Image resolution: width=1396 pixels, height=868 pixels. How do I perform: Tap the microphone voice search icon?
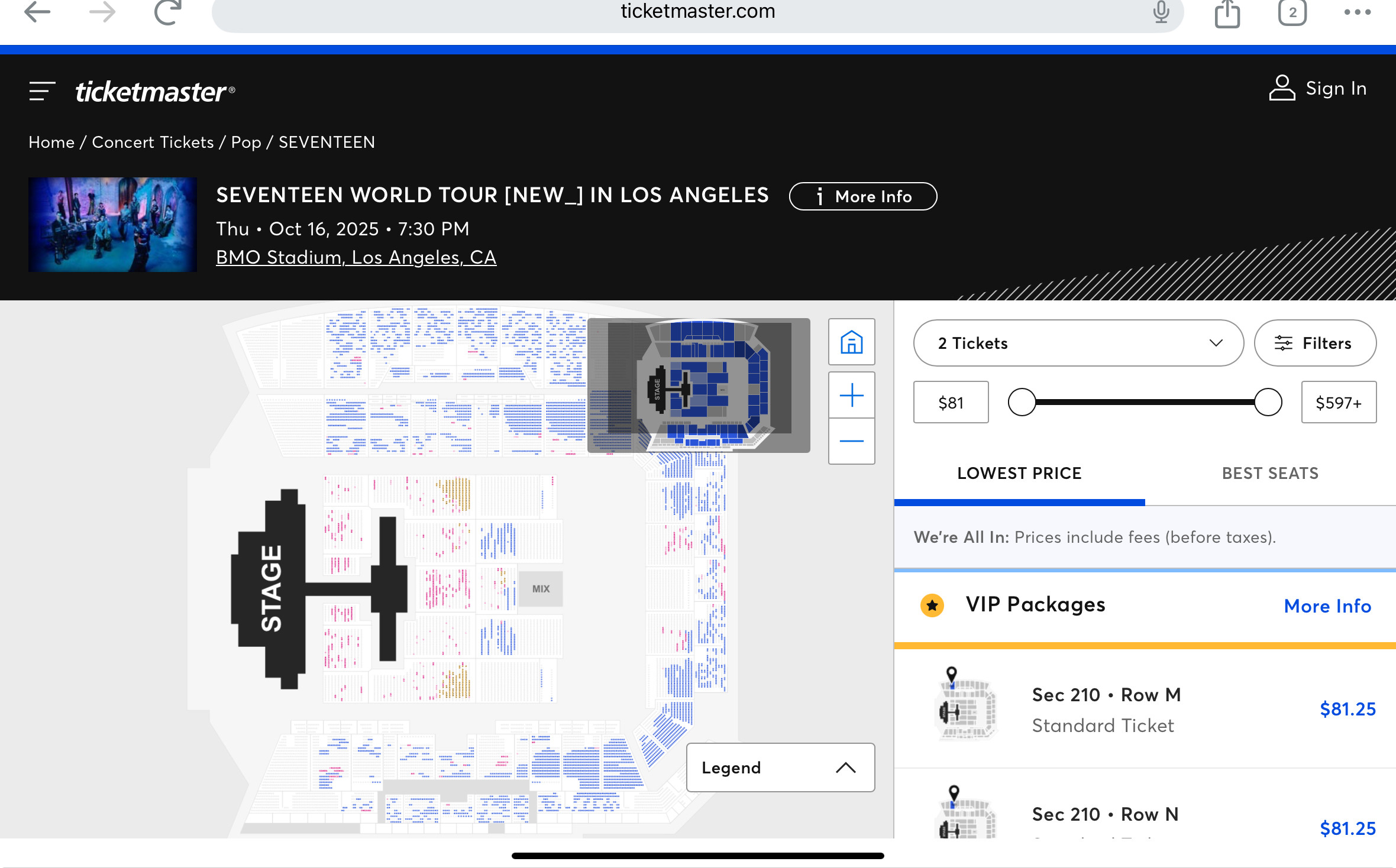point(1161,12)
